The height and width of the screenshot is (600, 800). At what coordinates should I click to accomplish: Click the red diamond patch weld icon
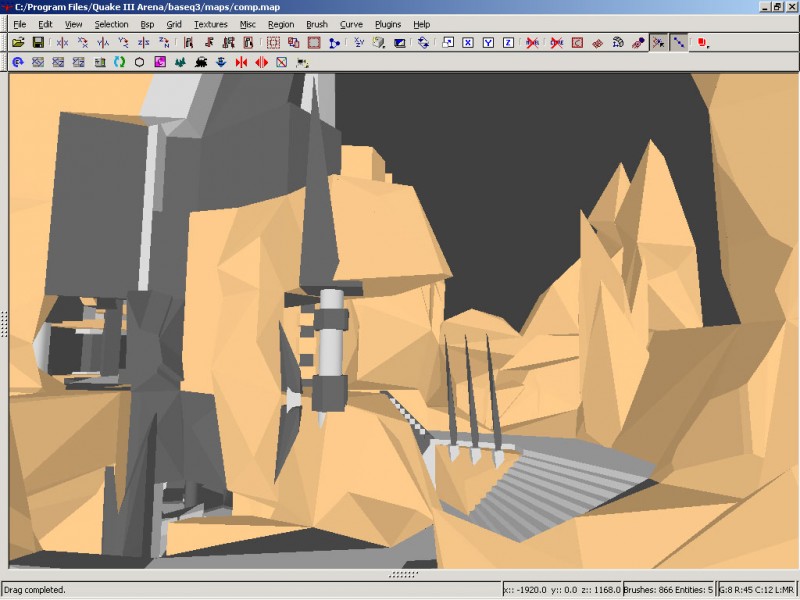(x=597, y=42)
